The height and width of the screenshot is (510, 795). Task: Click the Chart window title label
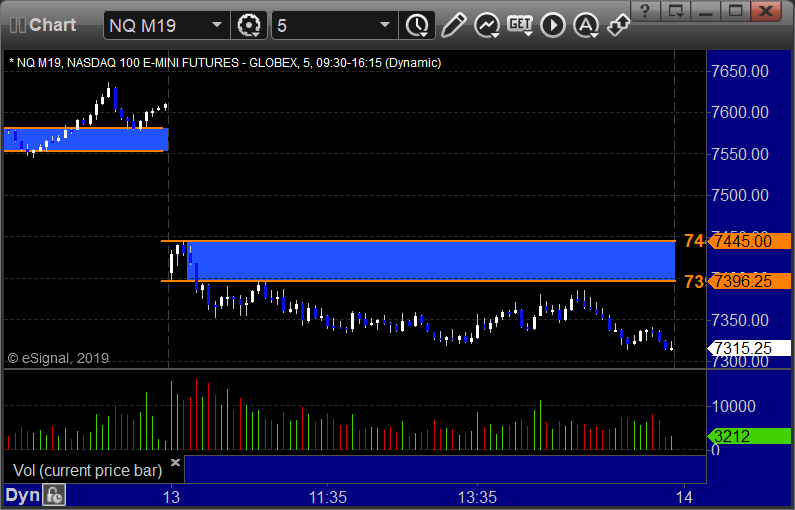pyautogui.click(x=52, y=25)
